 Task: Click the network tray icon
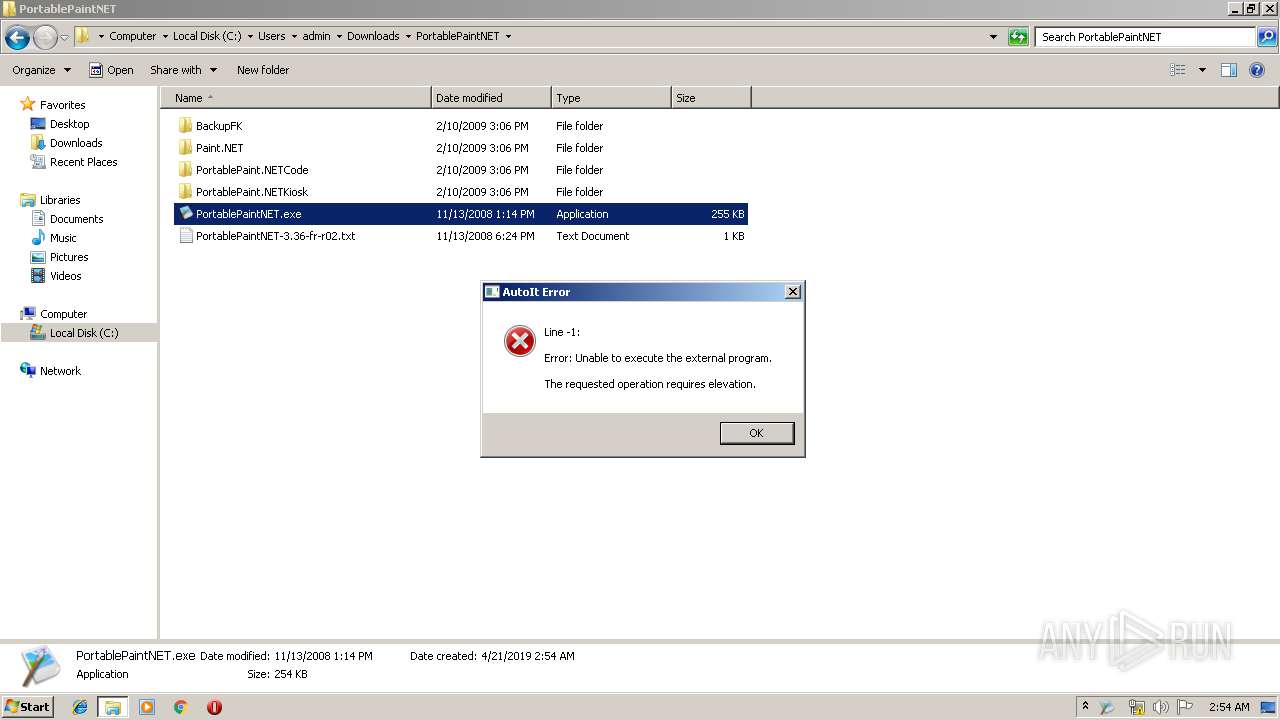point(1136,707)
